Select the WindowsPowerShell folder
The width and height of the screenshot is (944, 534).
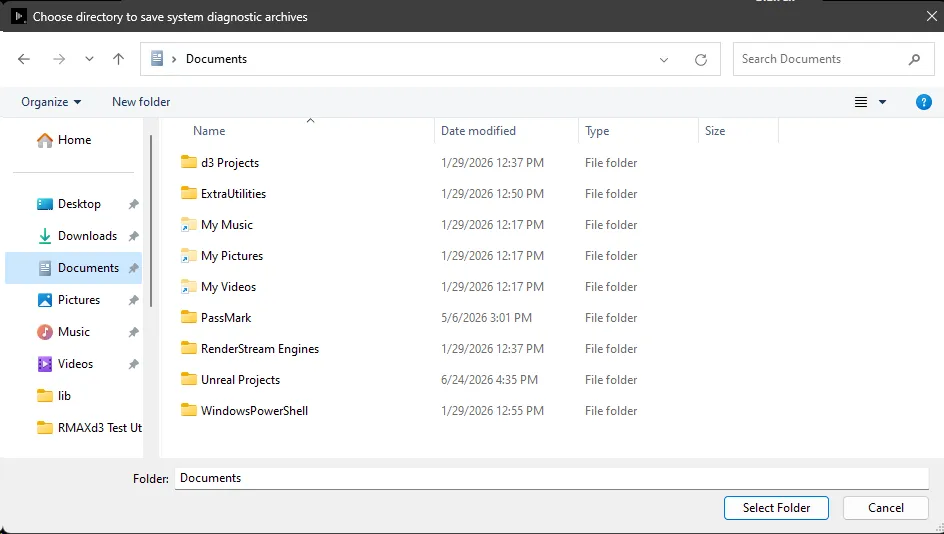255,411
